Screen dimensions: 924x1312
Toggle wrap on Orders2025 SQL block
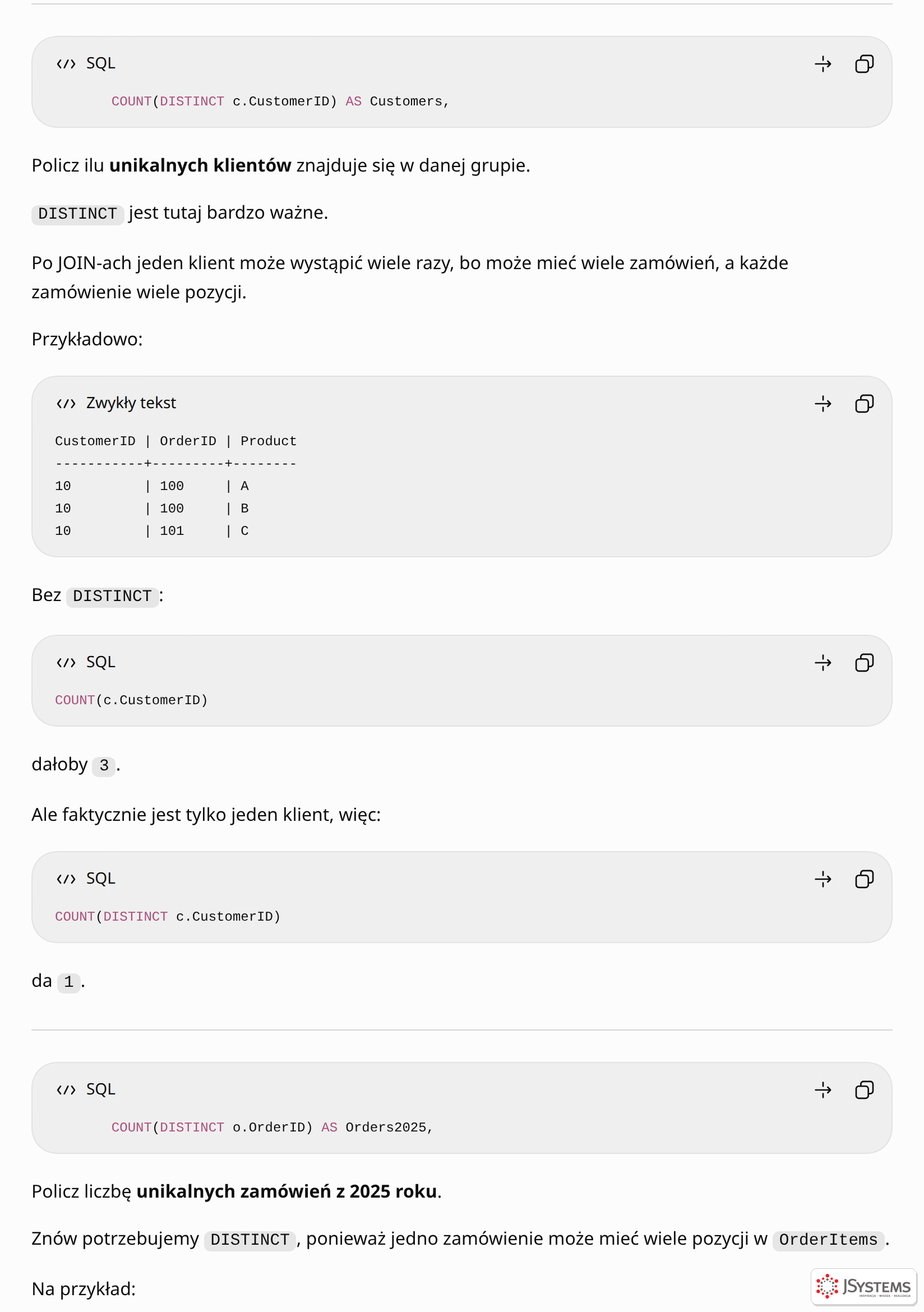(823, 1090)
